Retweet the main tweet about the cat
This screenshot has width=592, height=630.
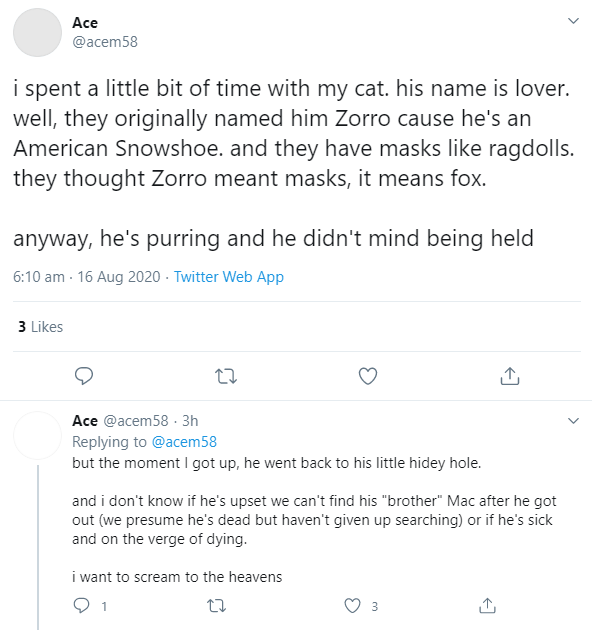(226, 376)
